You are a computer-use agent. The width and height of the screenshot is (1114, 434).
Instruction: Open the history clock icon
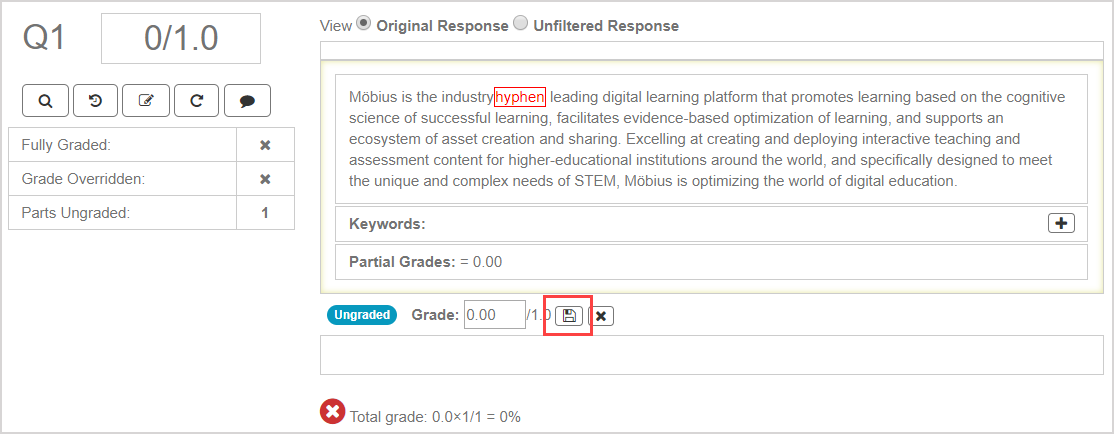coord(95,100)
